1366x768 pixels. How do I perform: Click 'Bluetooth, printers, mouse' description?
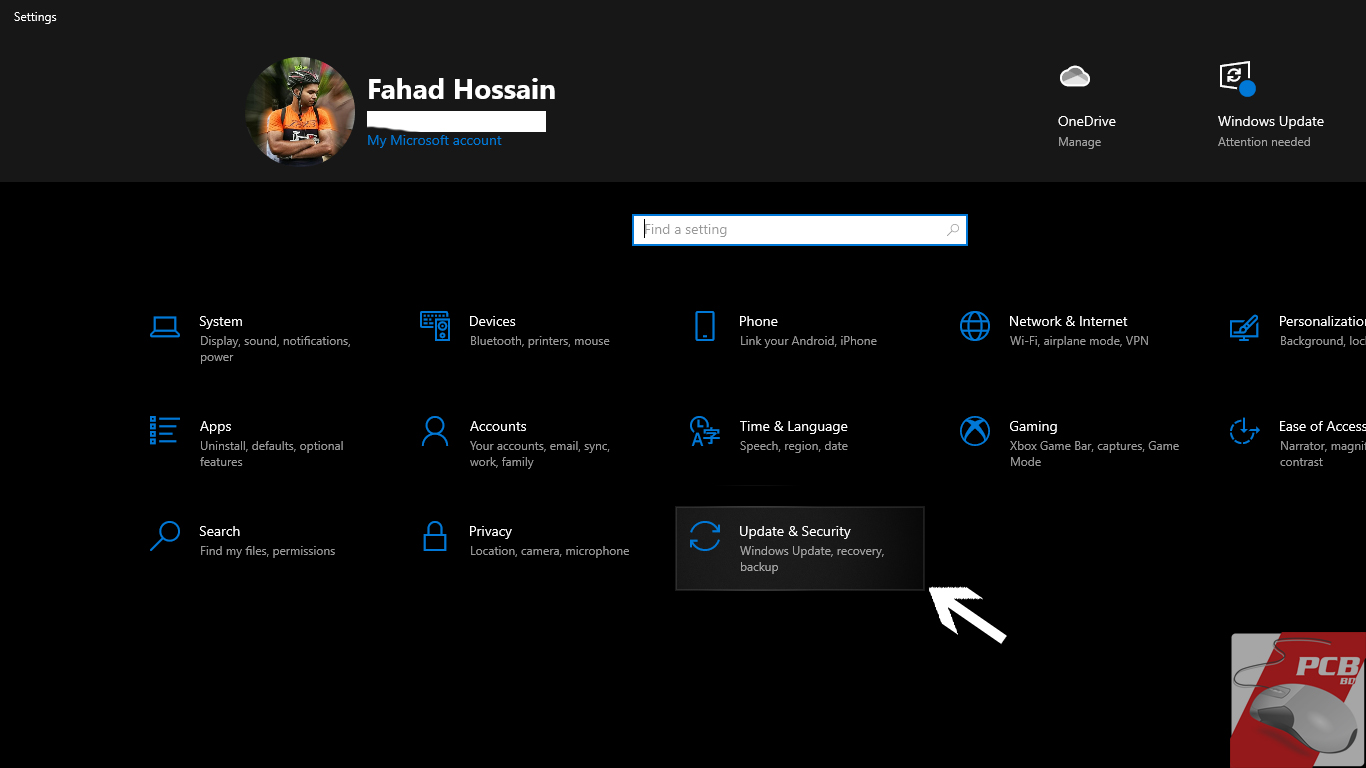click(539, 341)
